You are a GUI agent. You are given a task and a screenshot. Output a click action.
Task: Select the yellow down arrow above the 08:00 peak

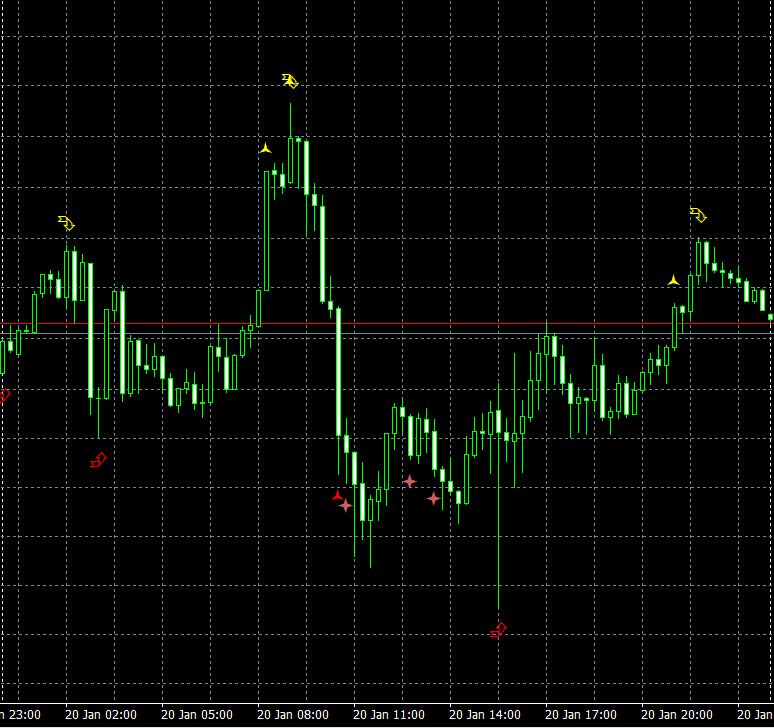click(x=290, y=81)
